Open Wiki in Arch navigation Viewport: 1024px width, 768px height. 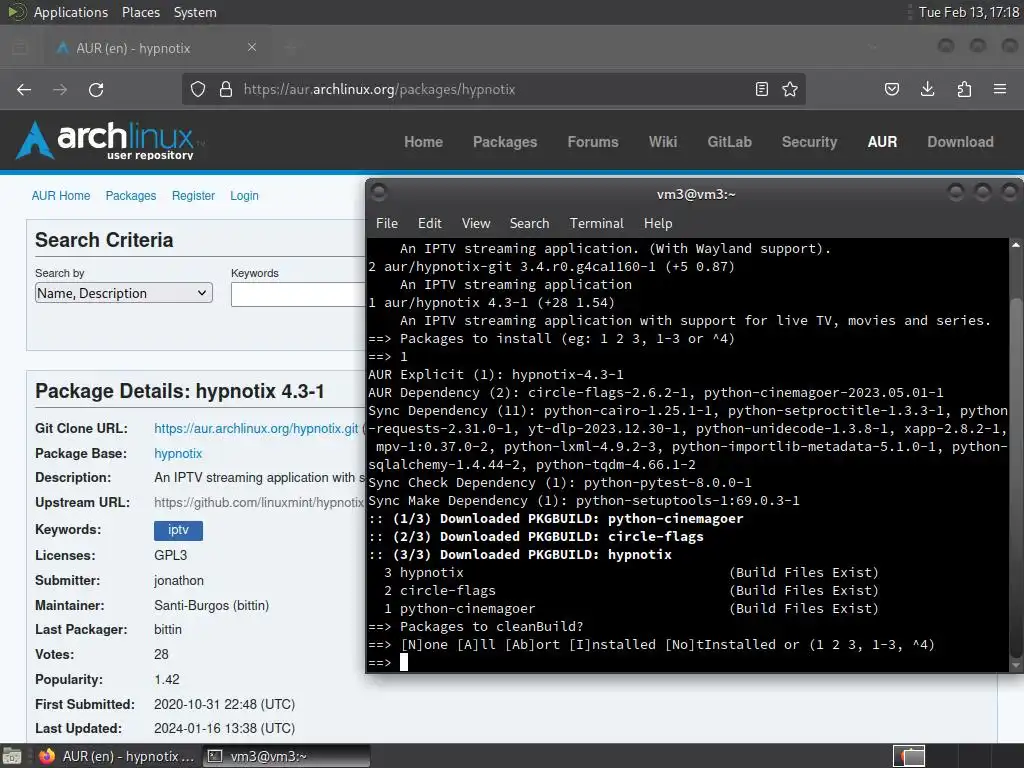663,142
